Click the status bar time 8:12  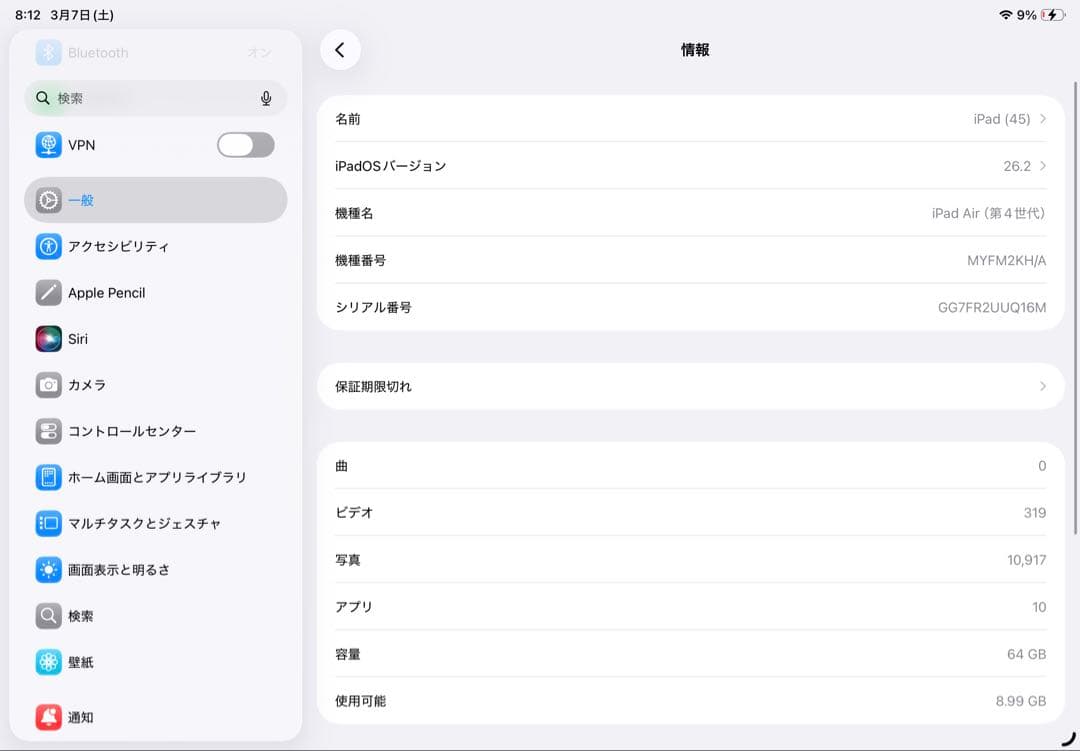(x=28, y=14)
